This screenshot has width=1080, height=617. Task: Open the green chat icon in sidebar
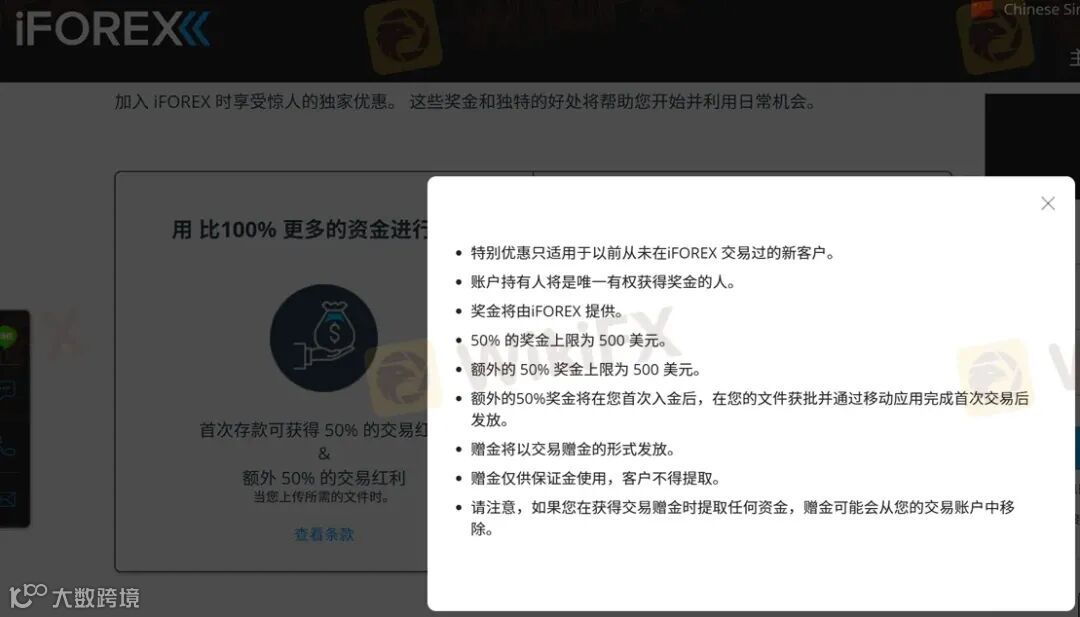coord(7,337)
